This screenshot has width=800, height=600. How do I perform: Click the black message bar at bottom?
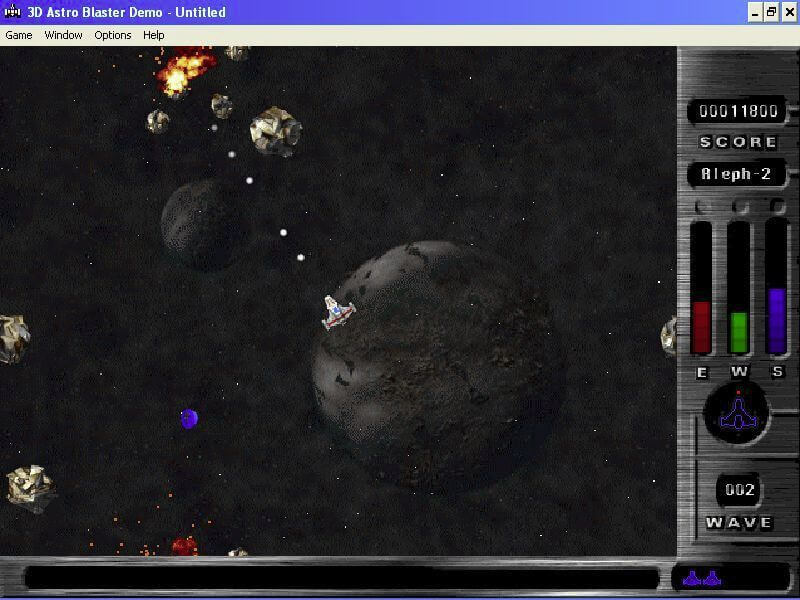click(x=342, y=579)
